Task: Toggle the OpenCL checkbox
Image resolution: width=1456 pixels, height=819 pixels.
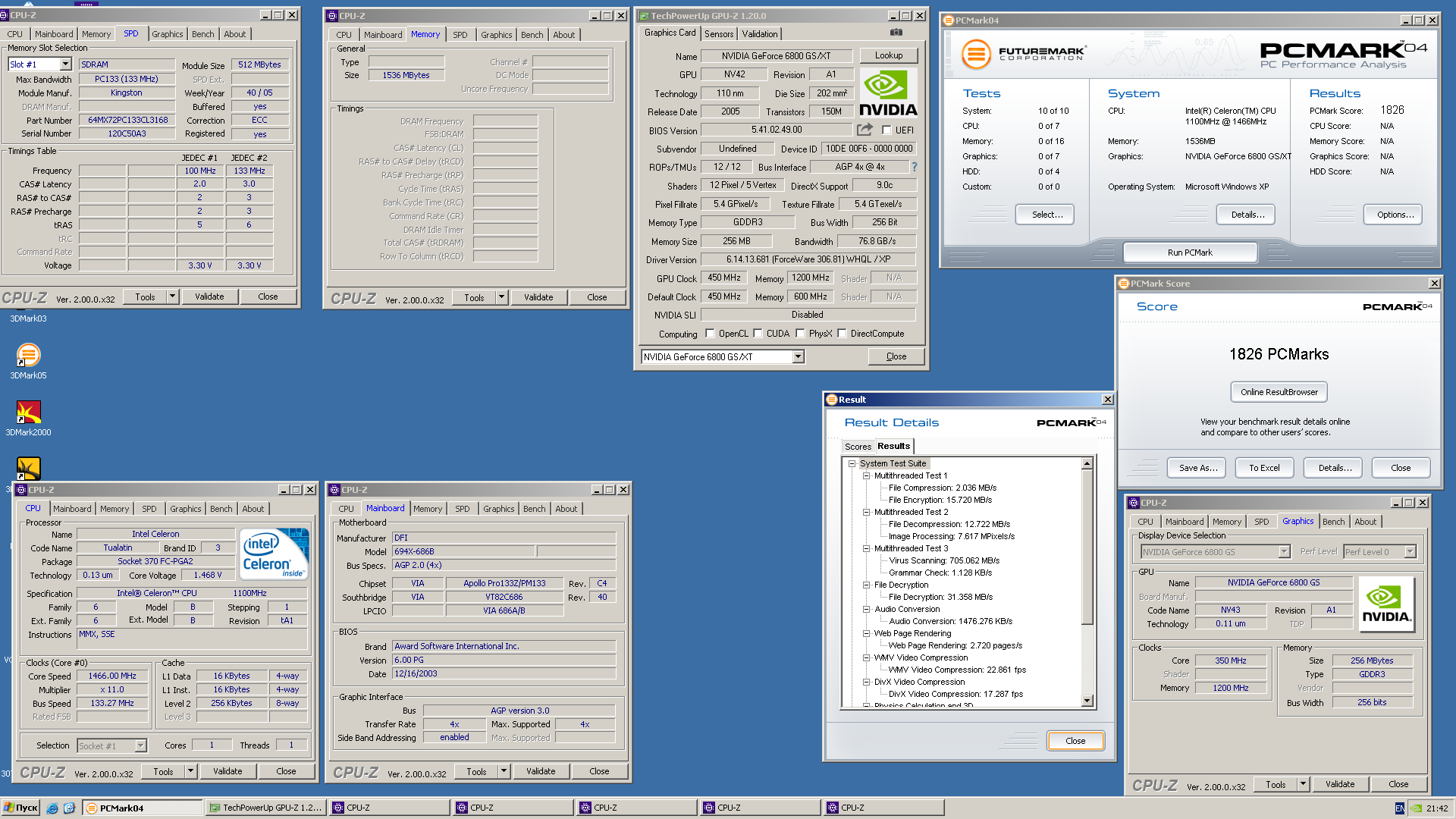Action: pos(710,334)
